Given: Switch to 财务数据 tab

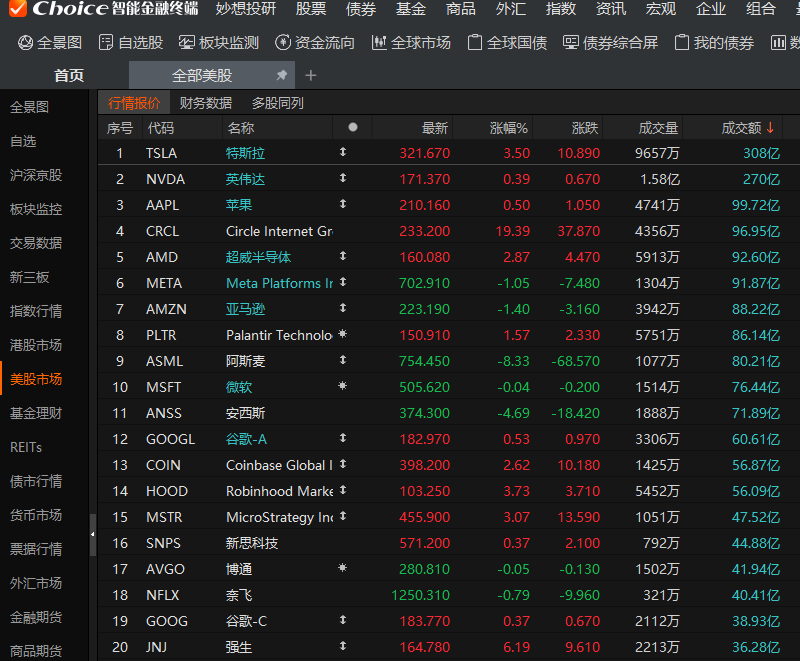Looking at the screenshot, I should pyautogui.click(x=206, y=103).
